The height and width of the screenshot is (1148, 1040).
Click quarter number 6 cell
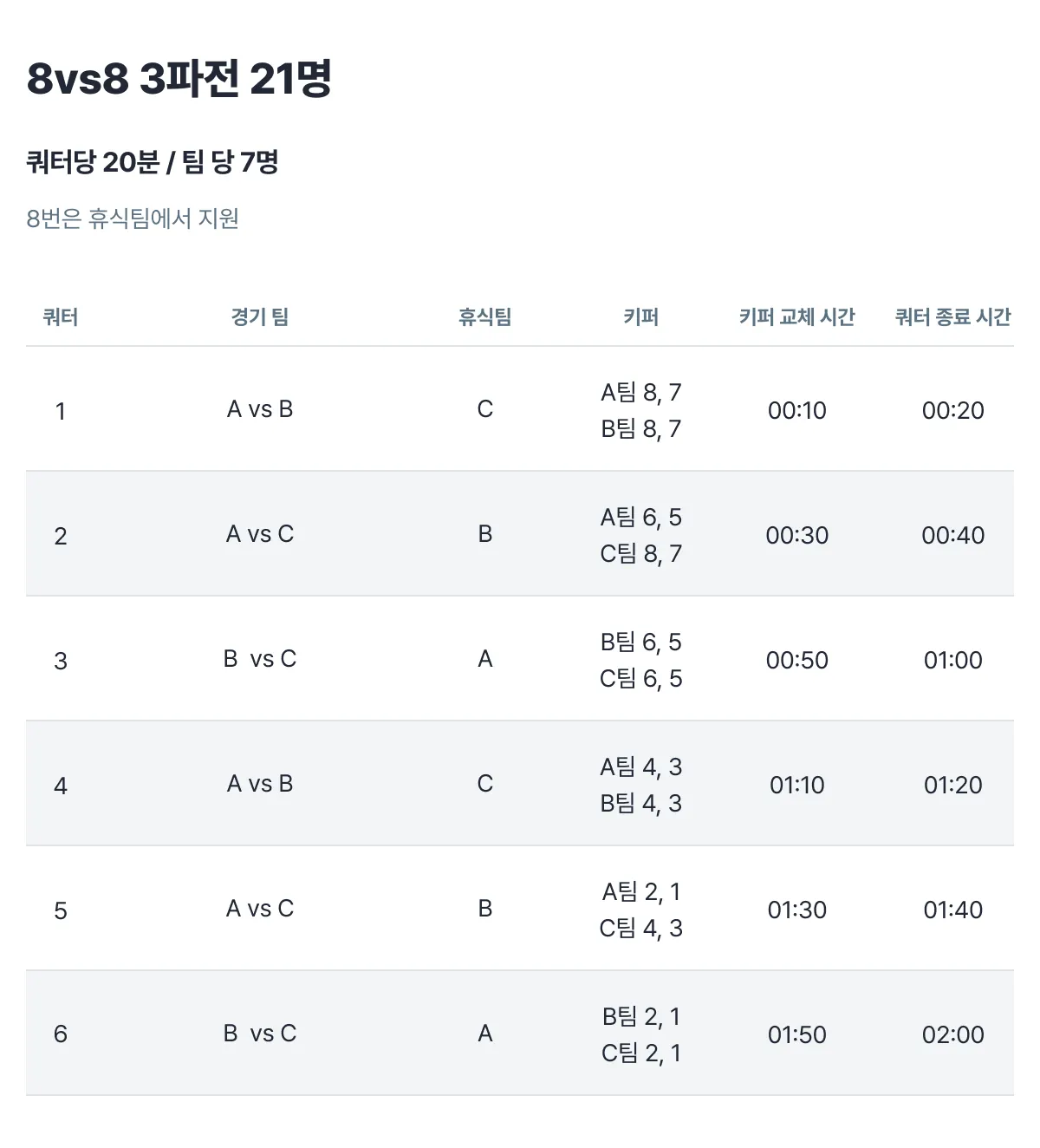click(x=61, y=1034)
